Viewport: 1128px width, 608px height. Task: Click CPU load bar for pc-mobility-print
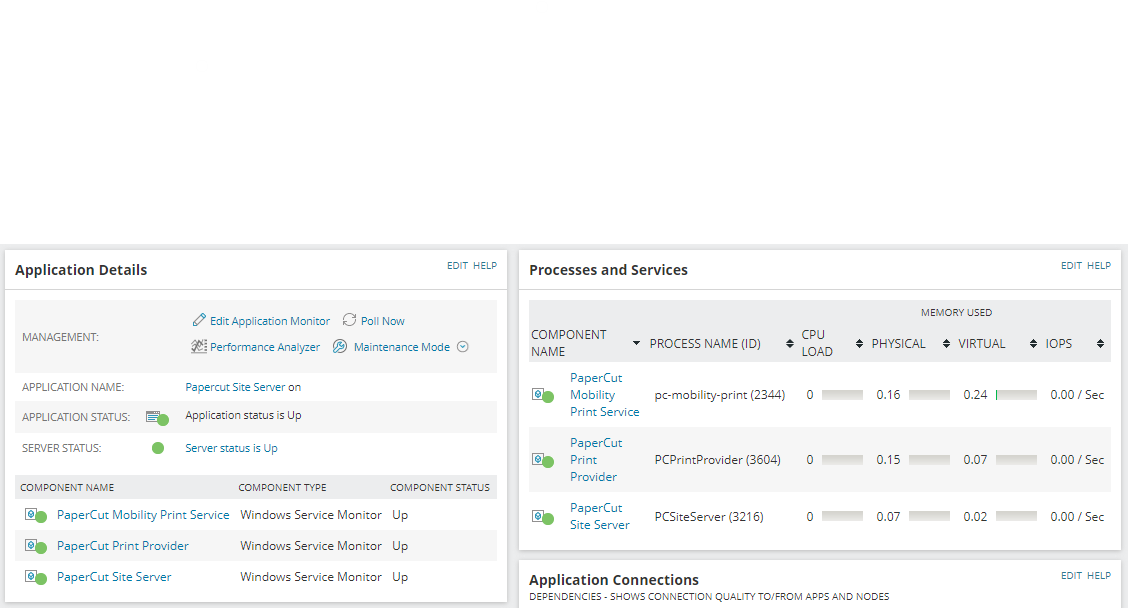[842, 395]
